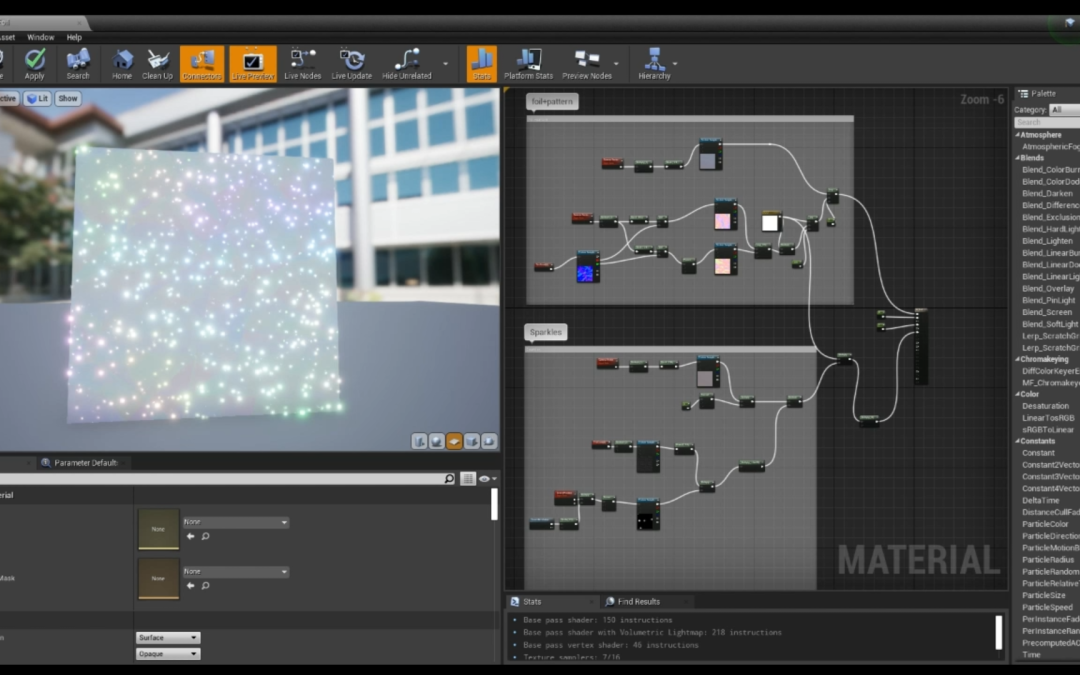Screen dimensions: 1080x675
Task: Open the Preview Nodes dropdown arrow
Action: tap(616, 64)
